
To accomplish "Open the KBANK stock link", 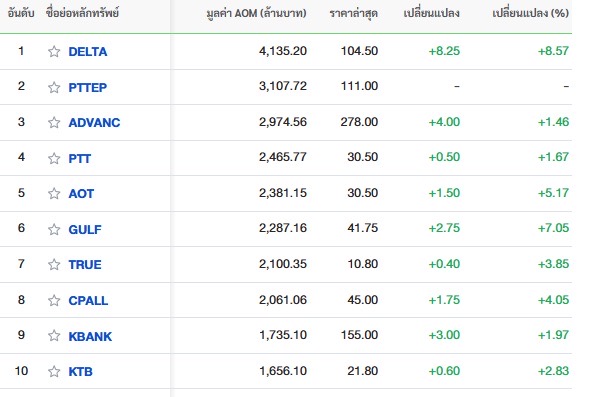I will point(90,336).
